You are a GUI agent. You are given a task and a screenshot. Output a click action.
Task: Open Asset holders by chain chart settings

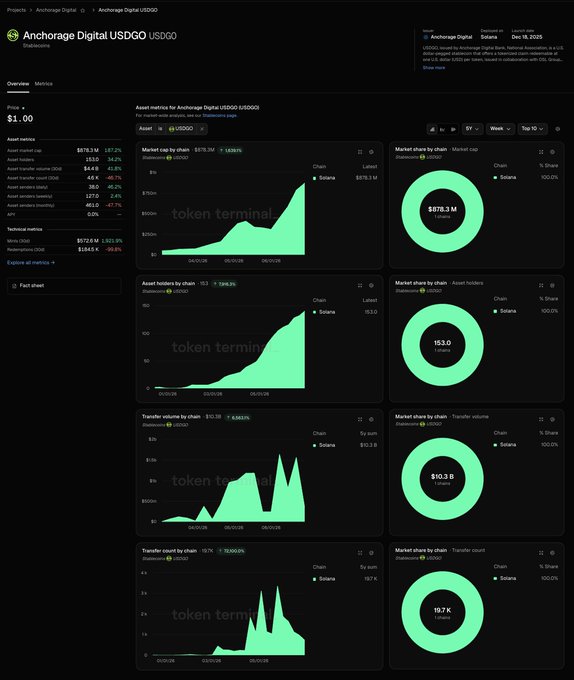click(x=371, y=285)
